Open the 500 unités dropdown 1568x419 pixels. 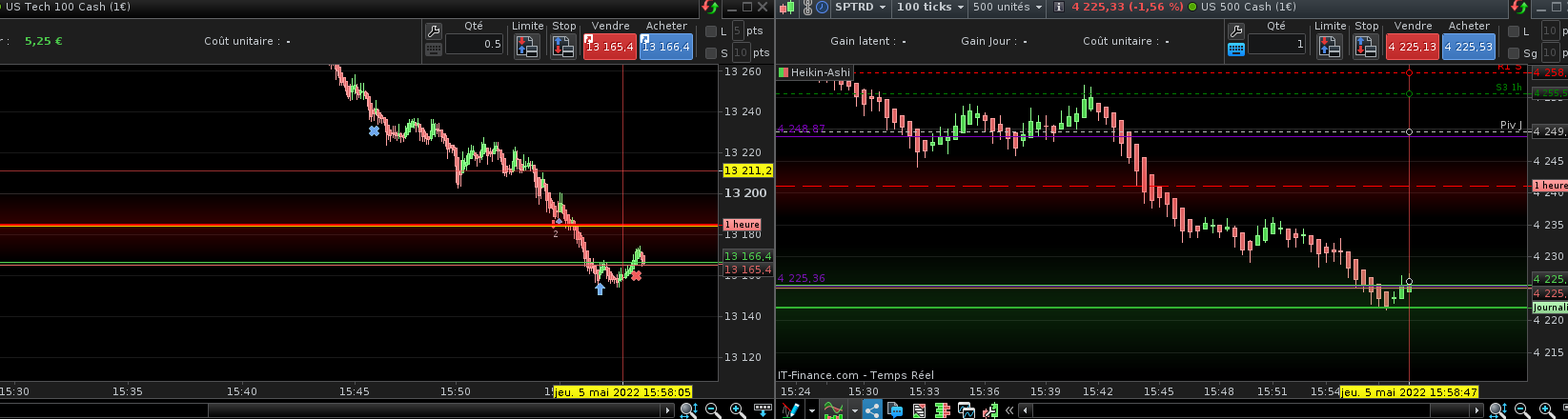click(1008, 8)
